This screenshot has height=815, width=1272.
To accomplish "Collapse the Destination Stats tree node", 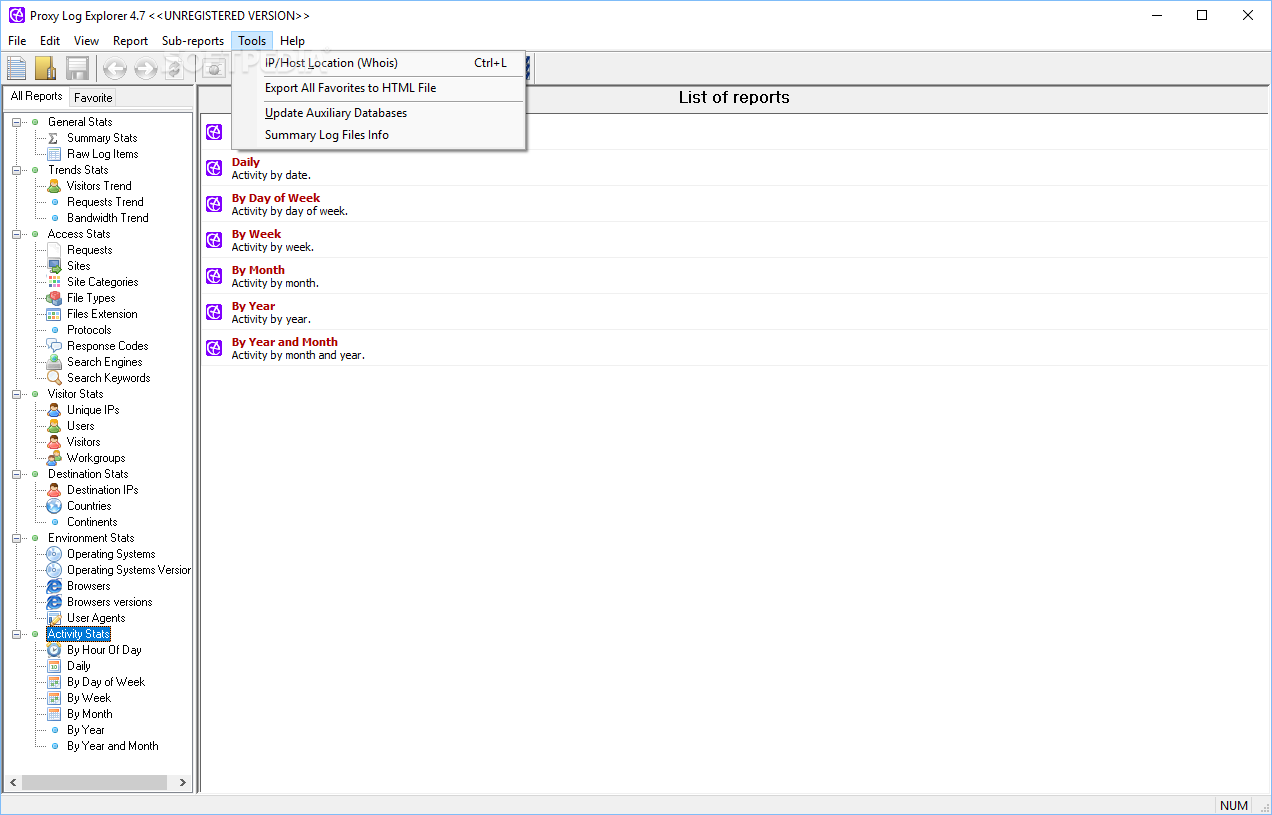I will (x=17, y=474).
